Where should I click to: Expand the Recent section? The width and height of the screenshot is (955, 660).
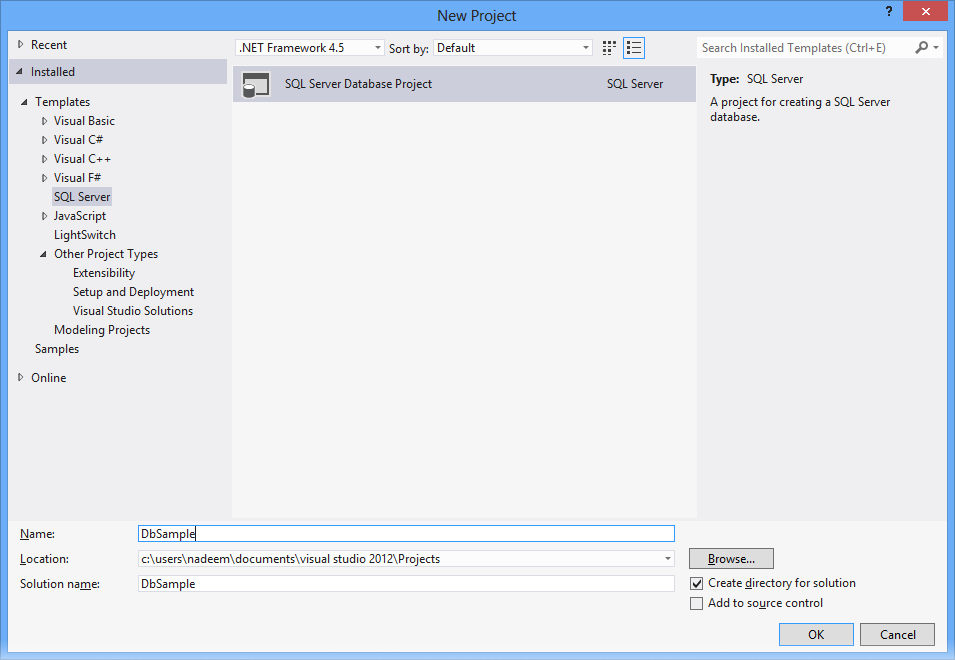click(x=21, y=44)
